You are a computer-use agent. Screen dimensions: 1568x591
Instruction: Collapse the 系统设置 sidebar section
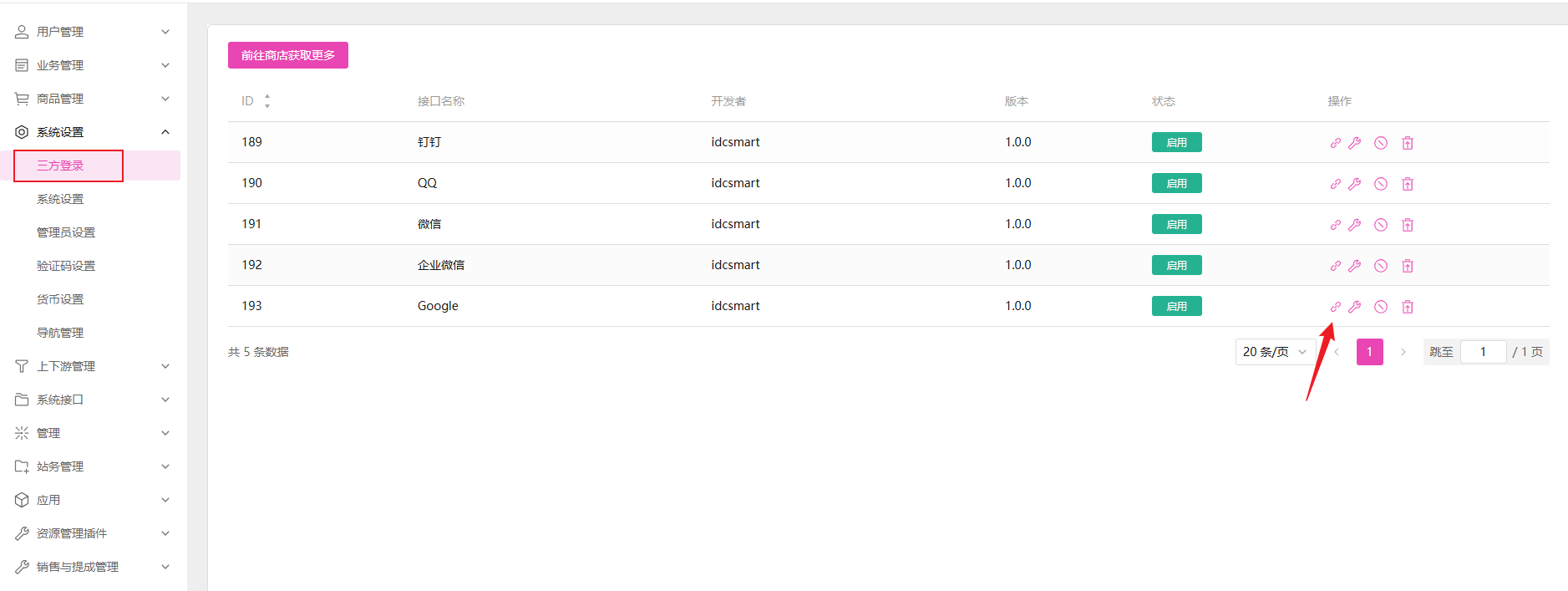(x=92, y=132)
